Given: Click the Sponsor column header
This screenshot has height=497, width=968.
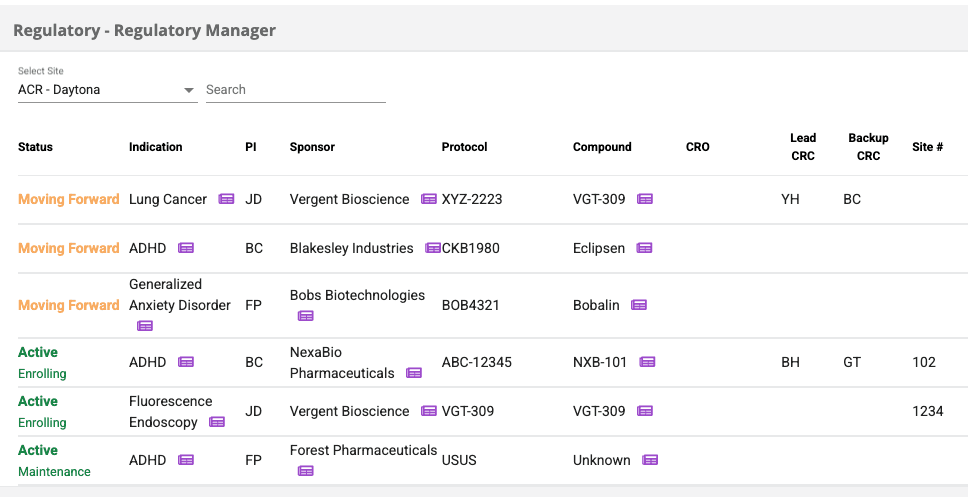Looking at the screenshot, I should [x=312, y=147].
